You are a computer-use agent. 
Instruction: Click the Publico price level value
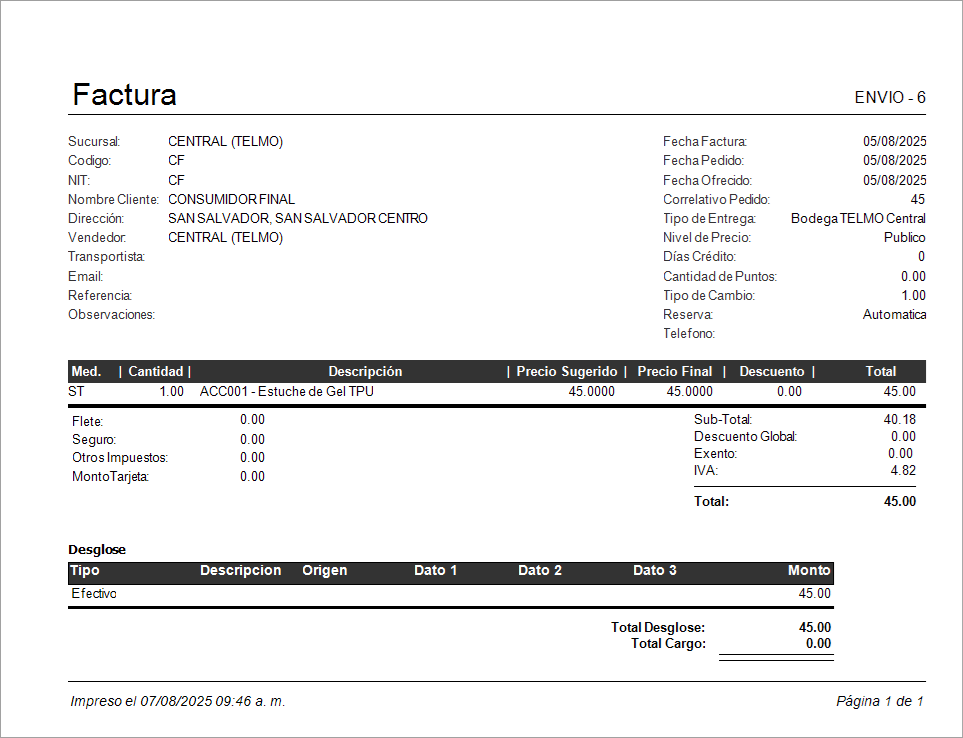[904, 238]
